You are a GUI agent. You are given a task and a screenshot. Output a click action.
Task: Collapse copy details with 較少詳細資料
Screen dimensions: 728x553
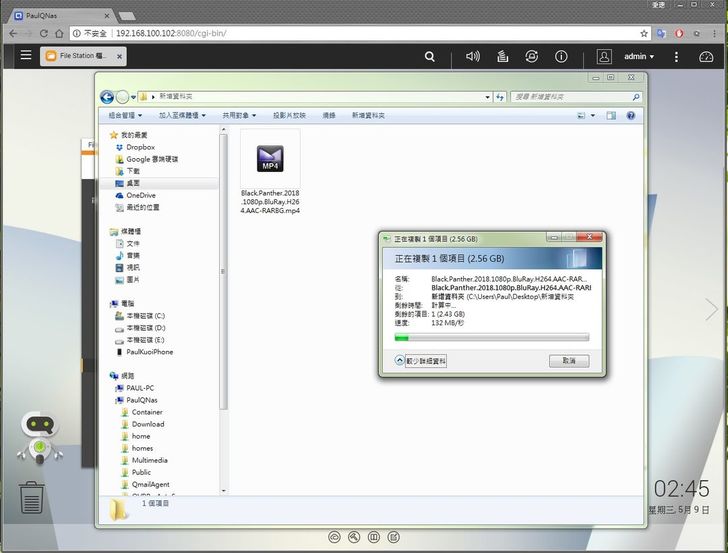421,361
